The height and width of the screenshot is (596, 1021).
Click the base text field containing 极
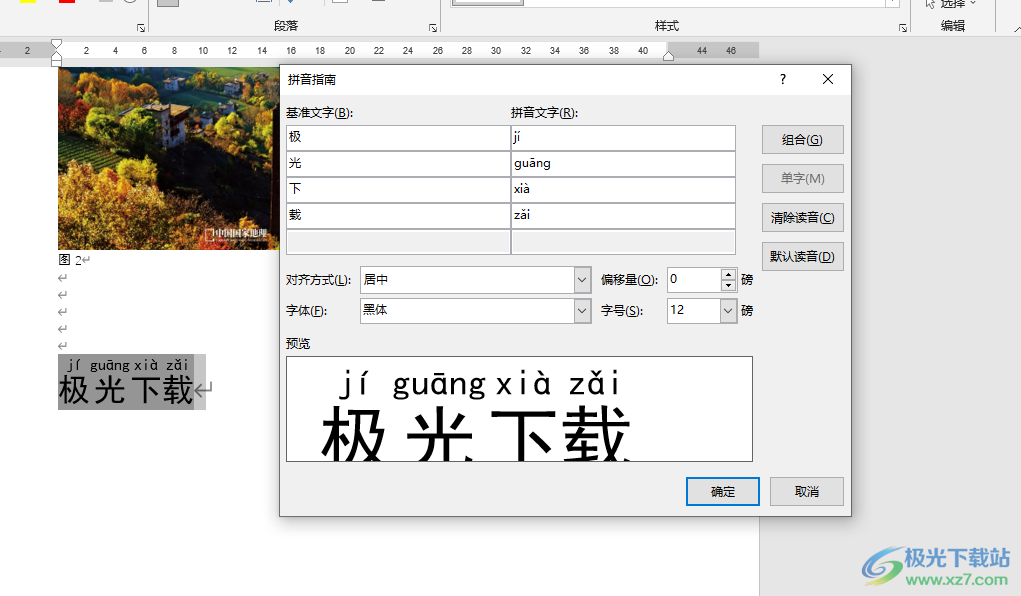(x=398, y=137)
